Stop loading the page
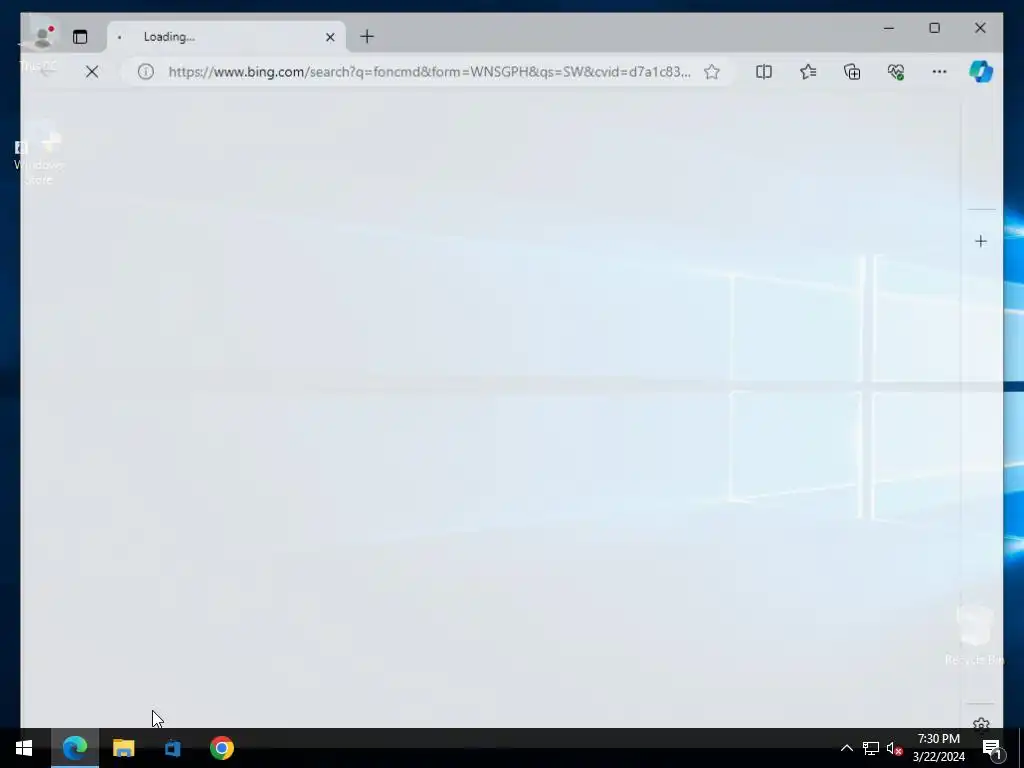The width and height of the screenshot is (1024, 768). (x=92, y=72)
